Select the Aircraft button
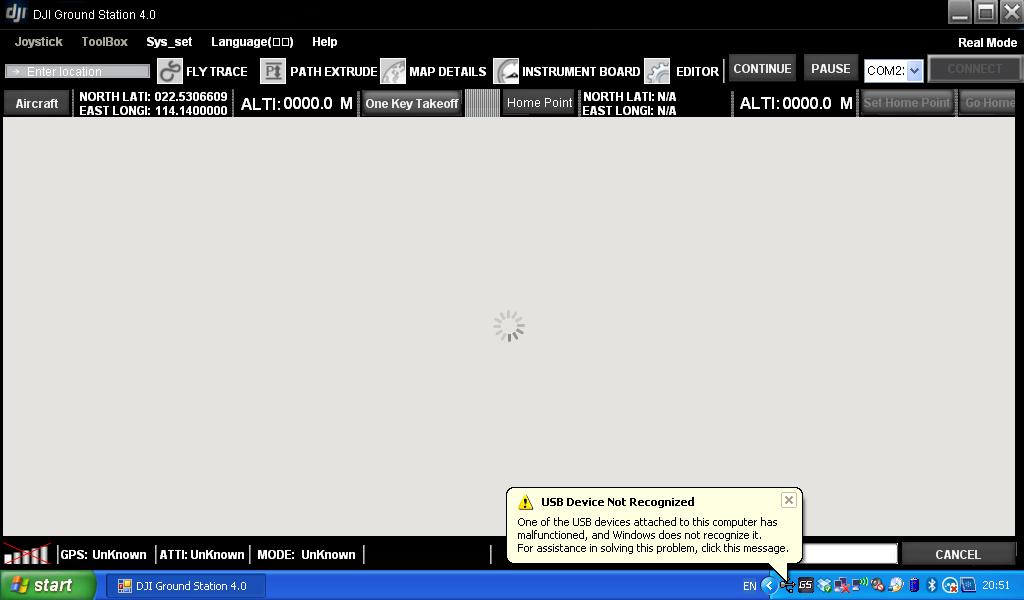 point(37,103)
